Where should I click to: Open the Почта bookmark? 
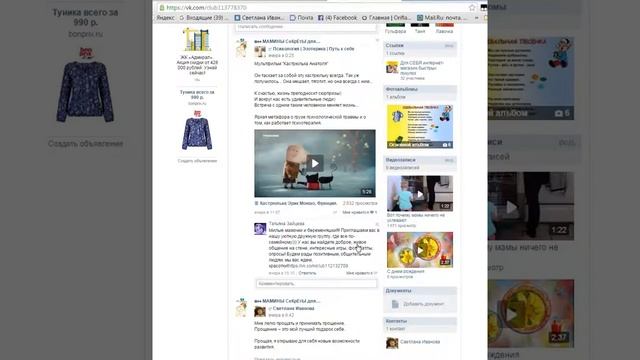(302, 18)
